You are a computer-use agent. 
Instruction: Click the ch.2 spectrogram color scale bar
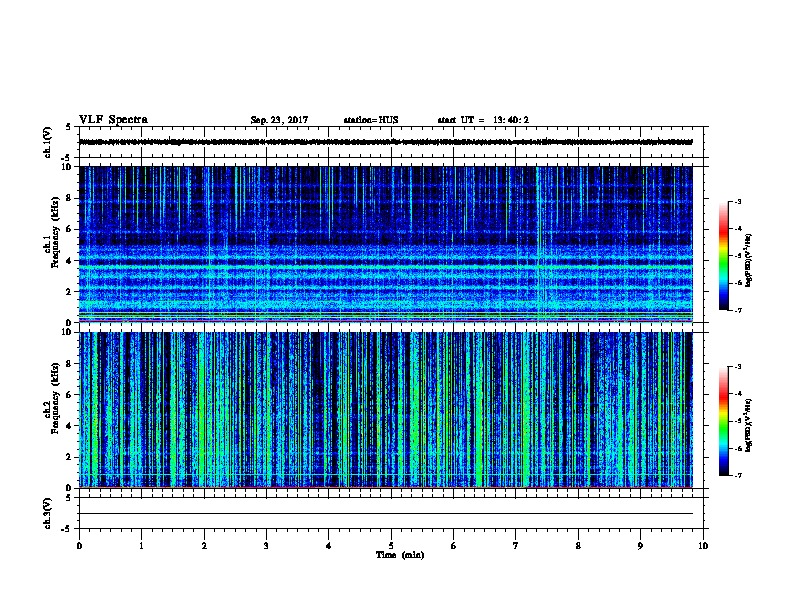click(x=724, y=421)
